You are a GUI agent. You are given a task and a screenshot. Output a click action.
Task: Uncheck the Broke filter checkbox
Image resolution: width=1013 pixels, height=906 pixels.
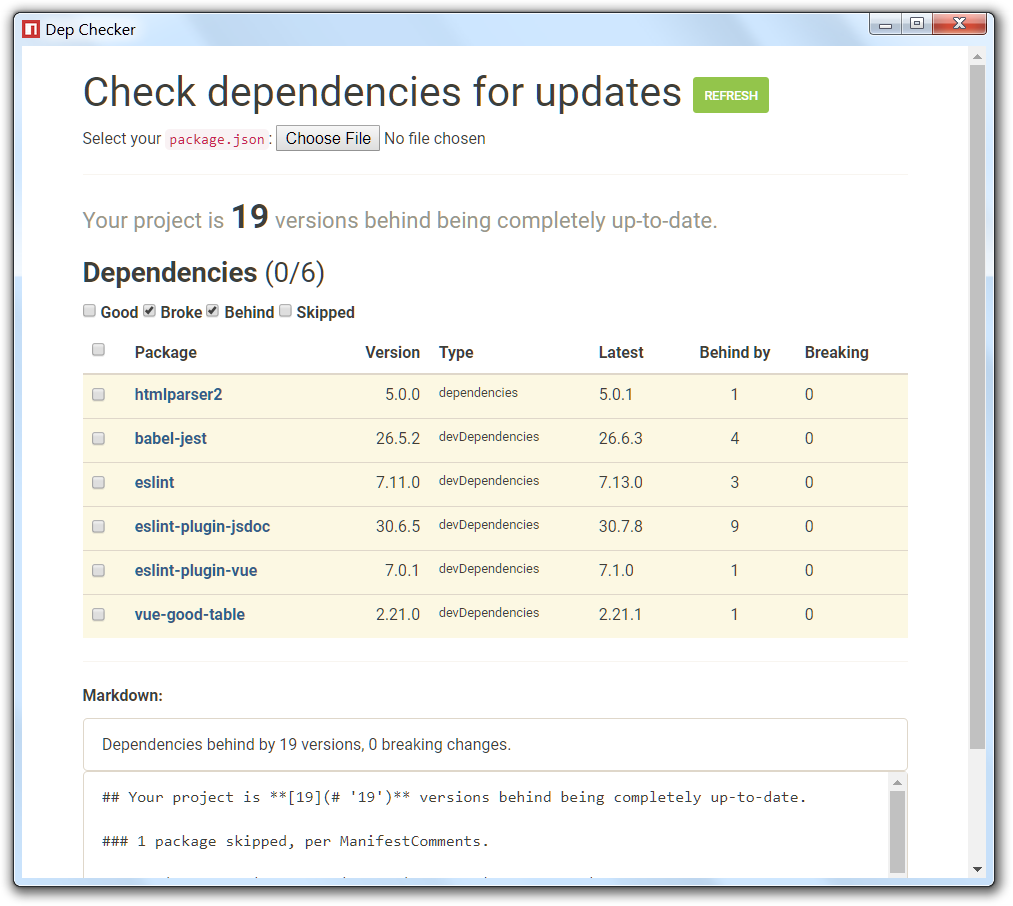click(x=149, y=311)
